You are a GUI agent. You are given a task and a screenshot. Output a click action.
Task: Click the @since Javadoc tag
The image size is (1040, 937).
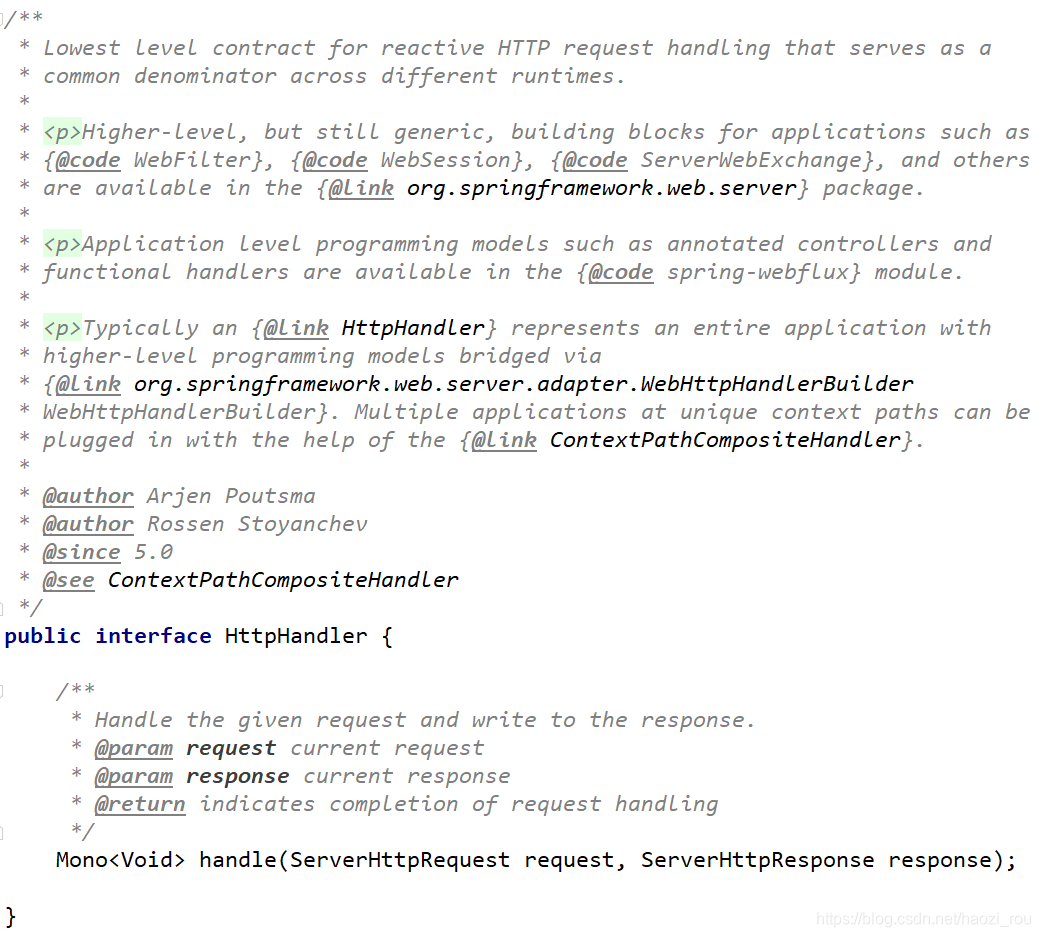[81, 552]
